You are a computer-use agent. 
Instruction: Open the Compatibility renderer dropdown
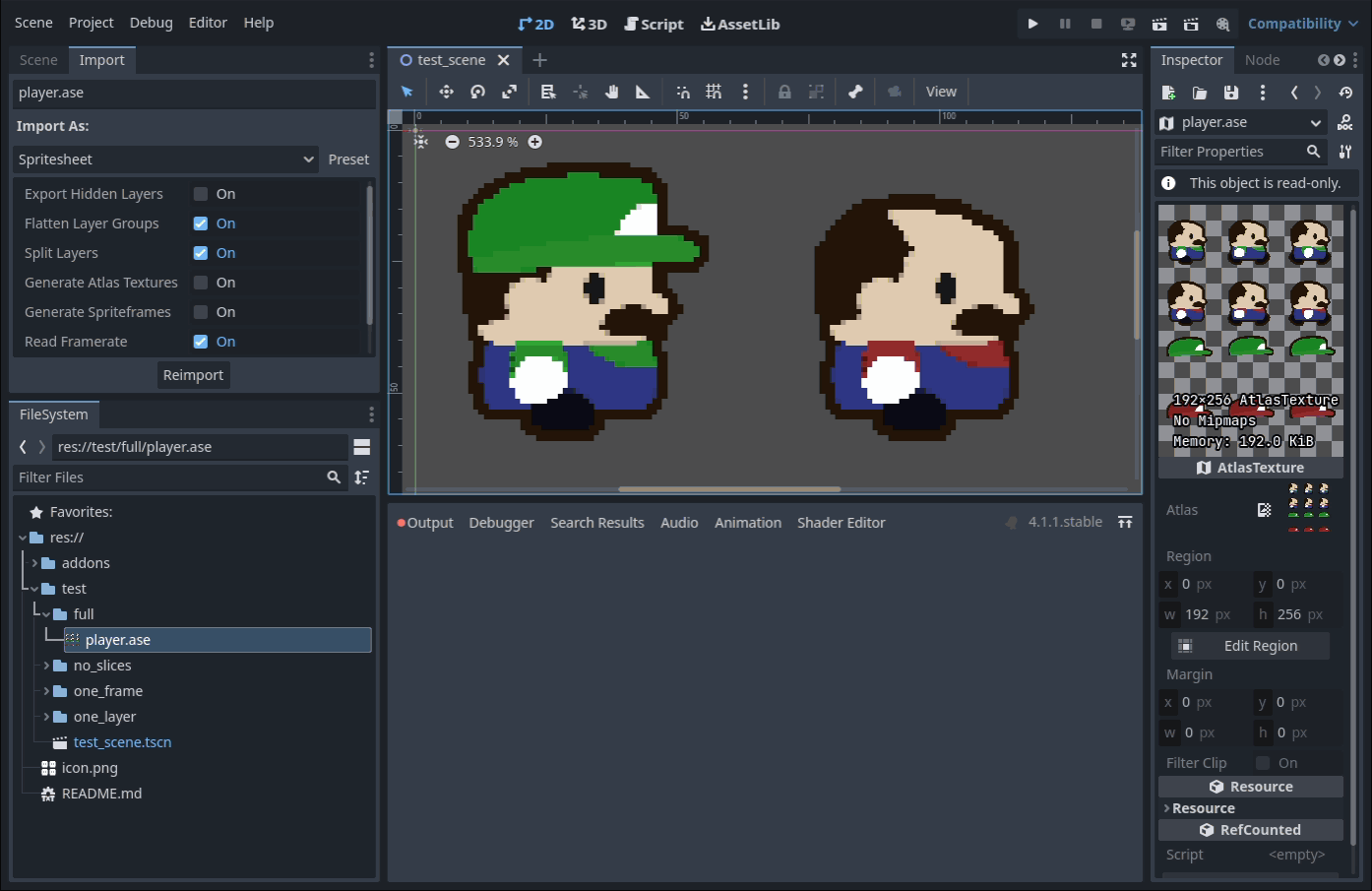[1303, 24]
